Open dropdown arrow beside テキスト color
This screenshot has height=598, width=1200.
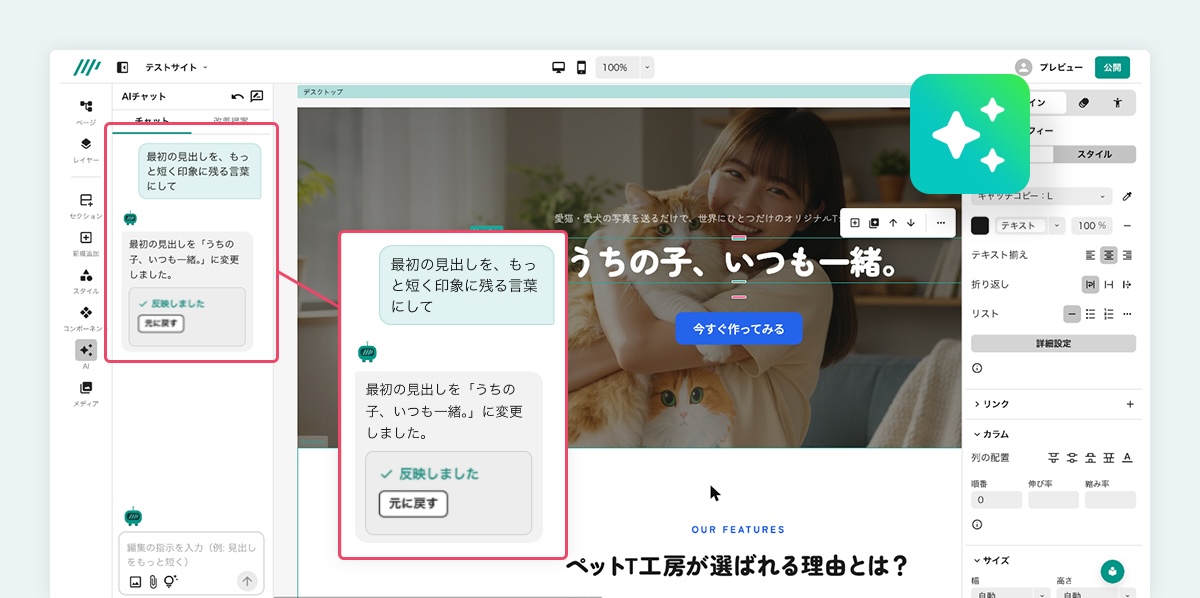tap(1056, 226)
